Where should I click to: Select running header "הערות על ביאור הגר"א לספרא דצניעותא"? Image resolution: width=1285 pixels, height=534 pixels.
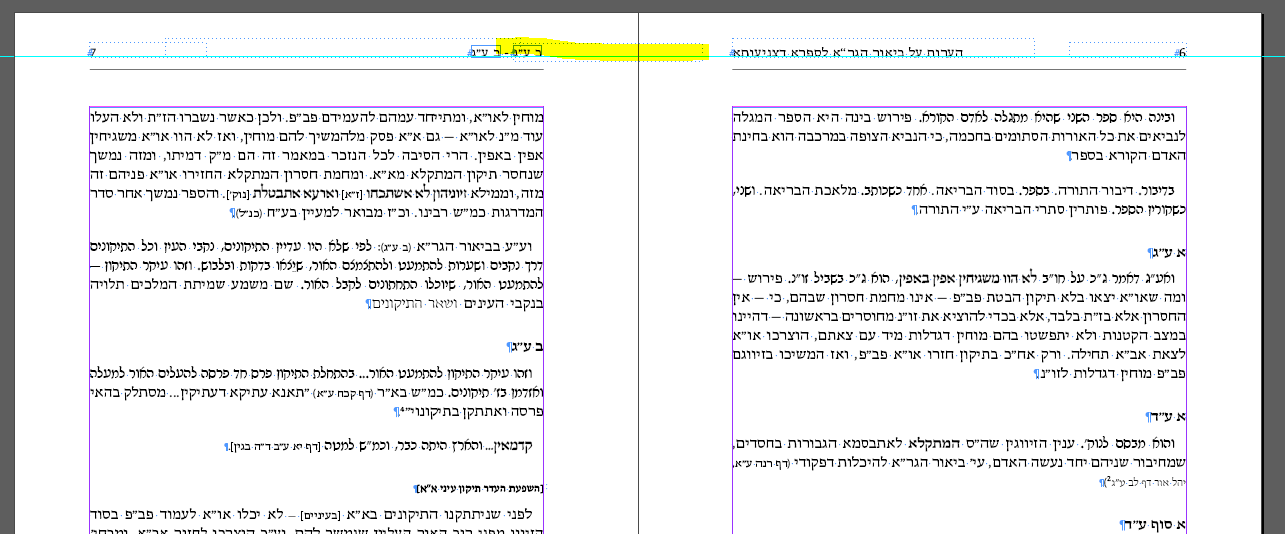[x=848, y=52]
